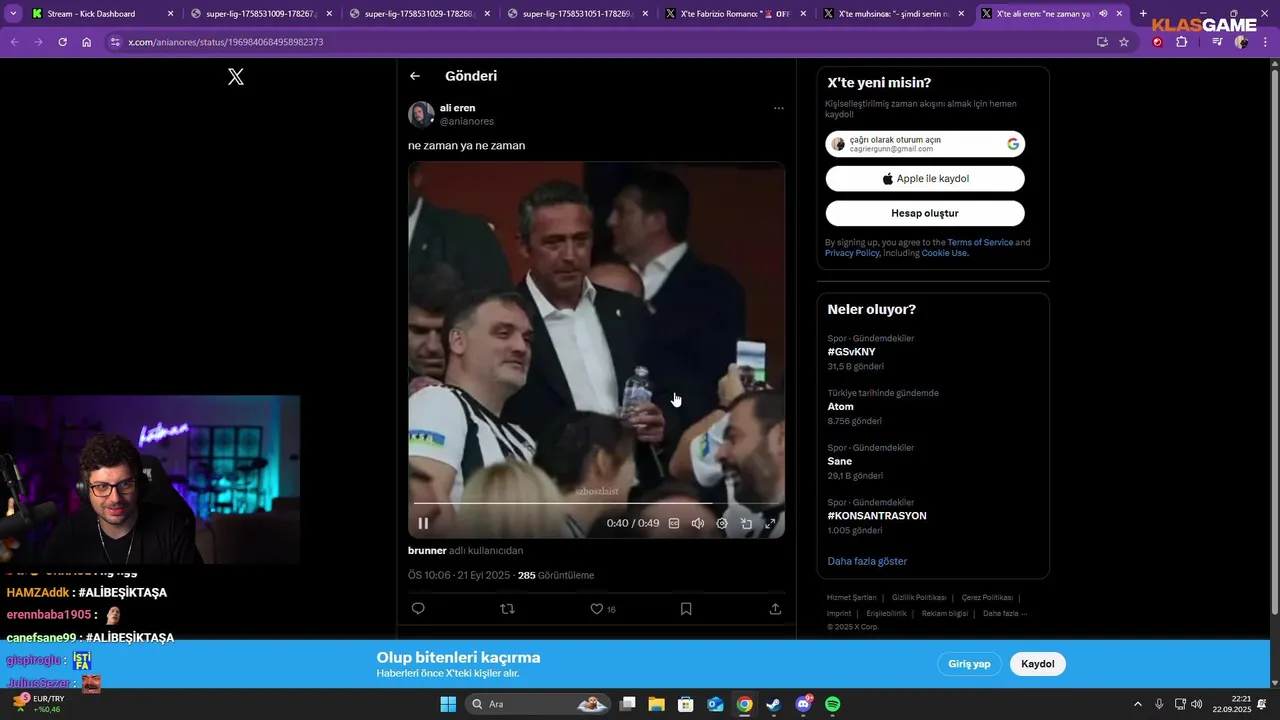This screenshot has width=1280, height=720.
Task: Open Gizlilik Politikası footer link
Action: [x=919, y=597]
